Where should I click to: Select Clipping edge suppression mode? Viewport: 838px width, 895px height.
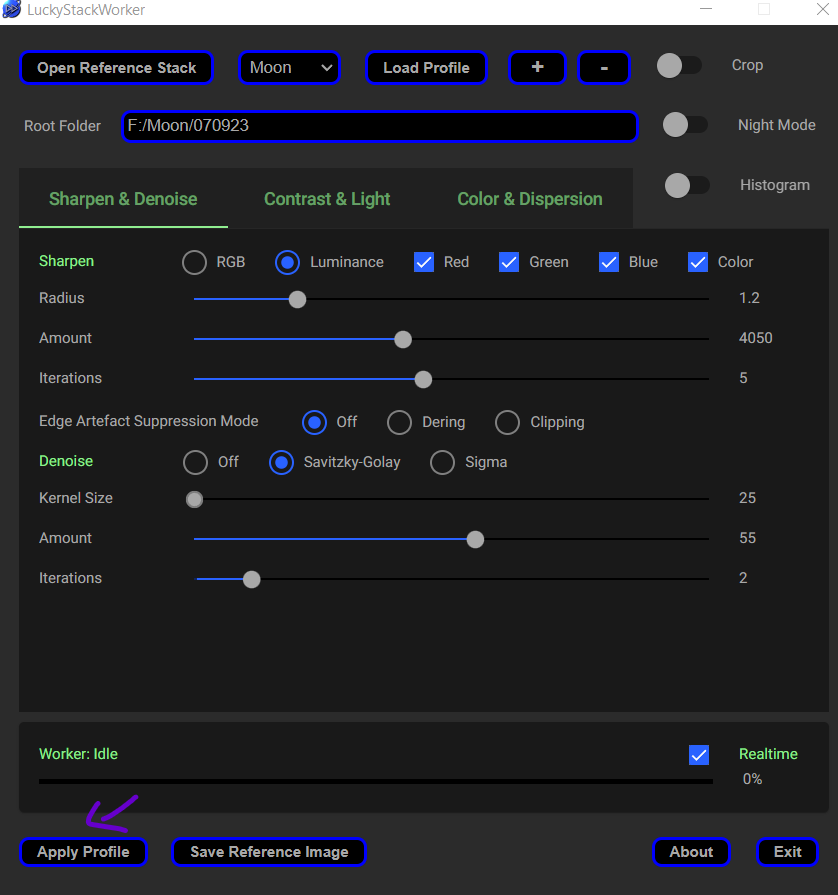[x=507, y=422]
